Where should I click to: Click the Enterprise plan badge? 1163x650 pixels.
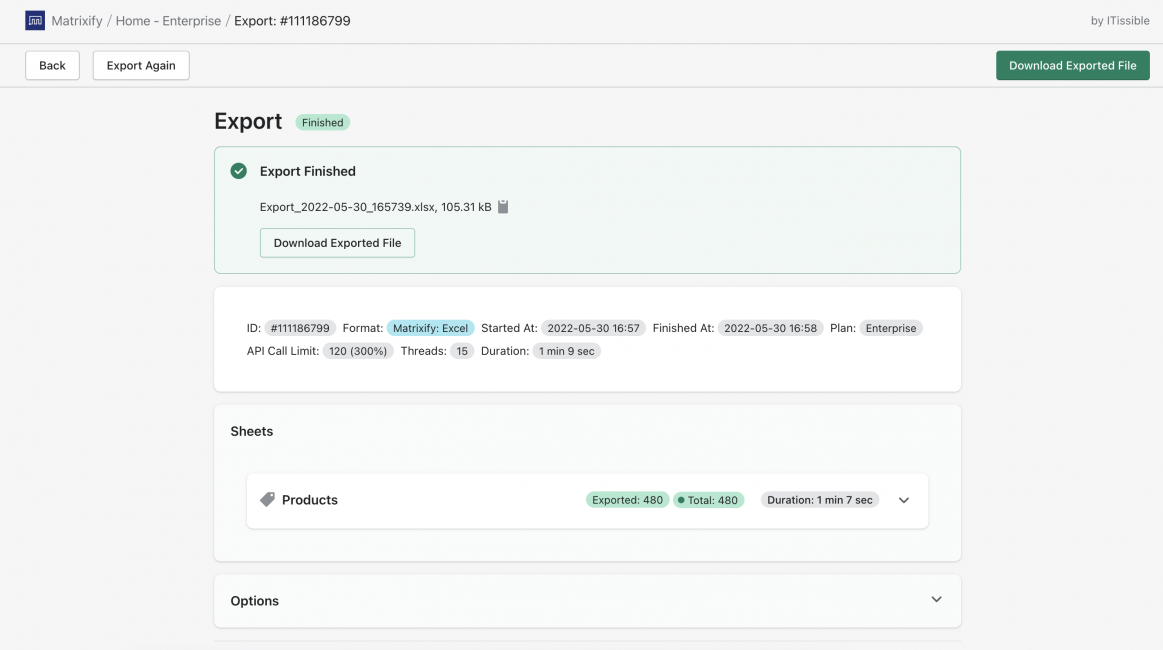click(x=892, y=327)
